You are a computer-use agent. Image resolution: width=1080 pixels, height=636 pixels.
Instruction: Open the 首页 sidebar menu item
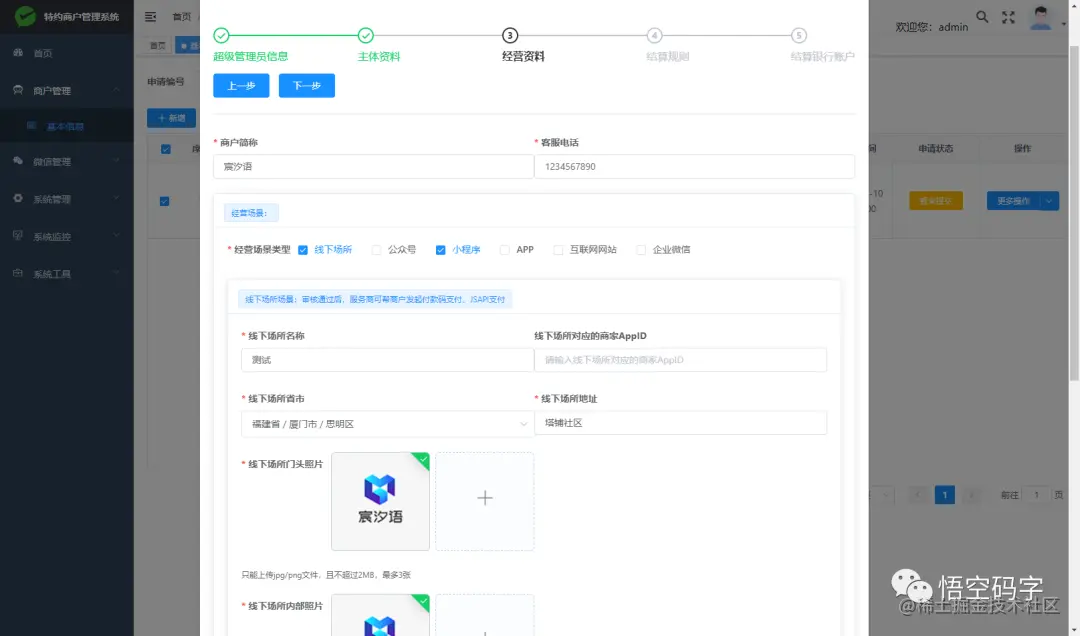coord(67,53)
